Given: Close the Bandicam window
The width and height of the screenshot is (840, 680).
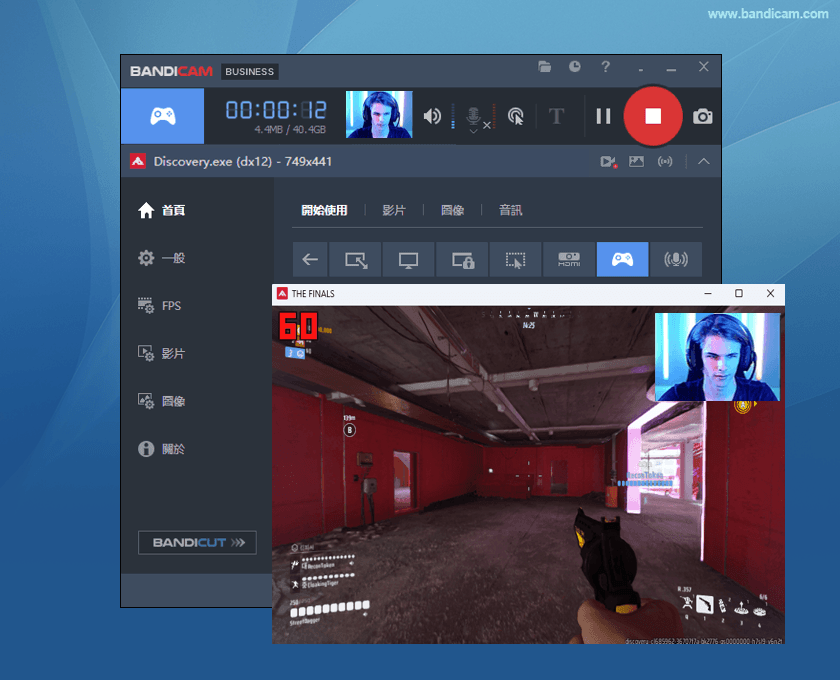Looking at the screenshot, I should pos(703,66).
